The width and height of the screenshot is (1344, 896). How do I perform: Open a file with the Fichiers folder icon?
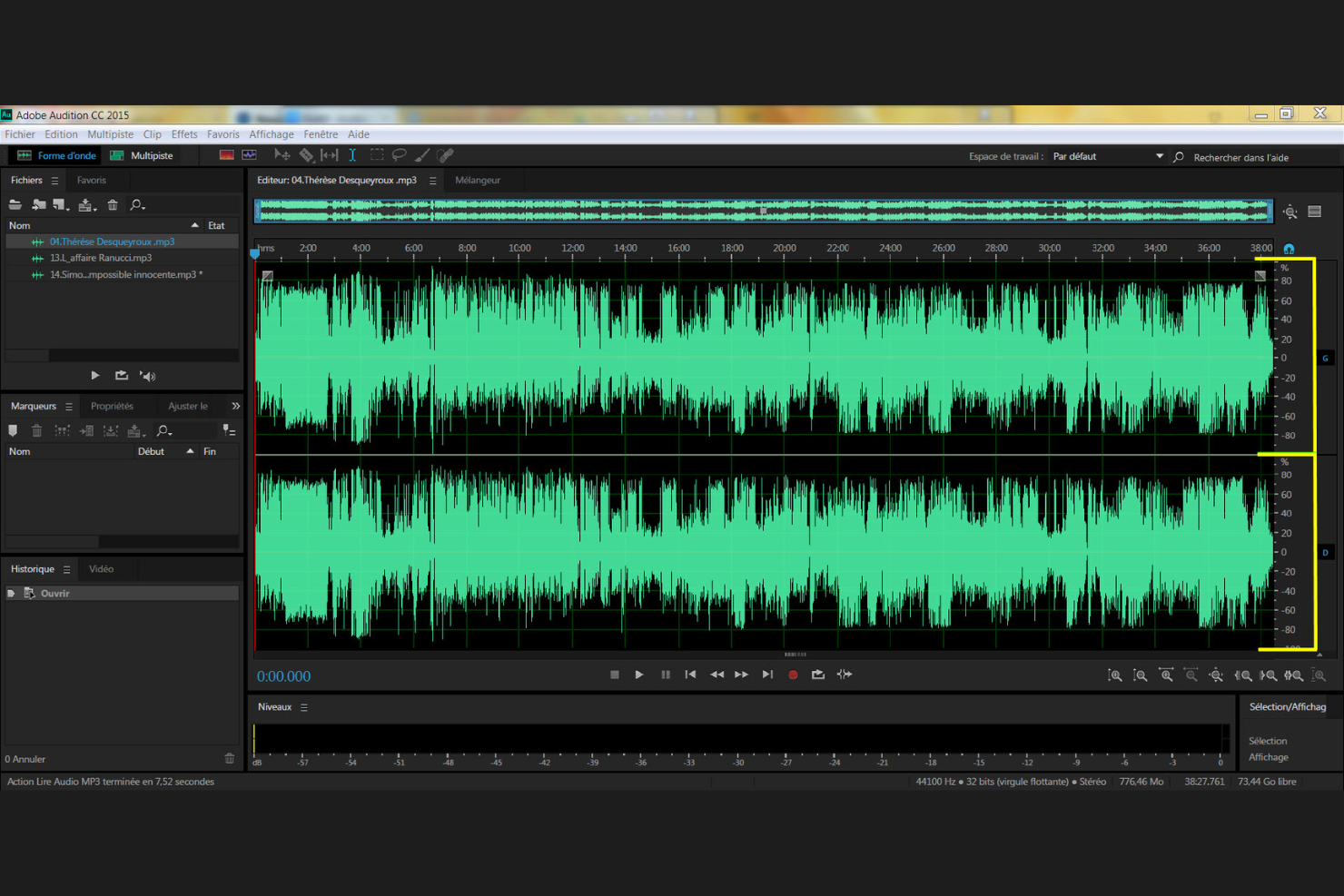pos(15,204)
